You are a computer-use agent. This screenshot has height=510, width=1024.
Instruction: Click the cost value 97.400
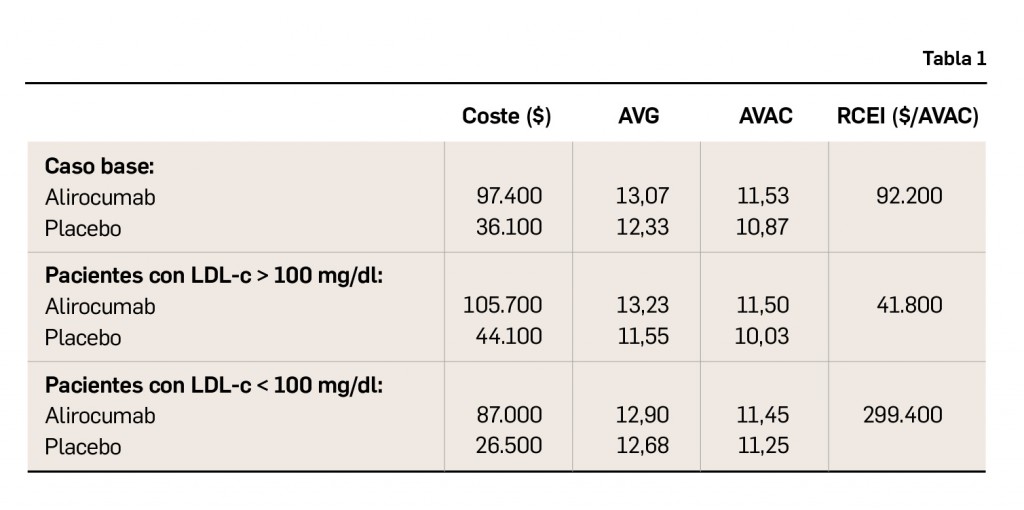(509, 197)
